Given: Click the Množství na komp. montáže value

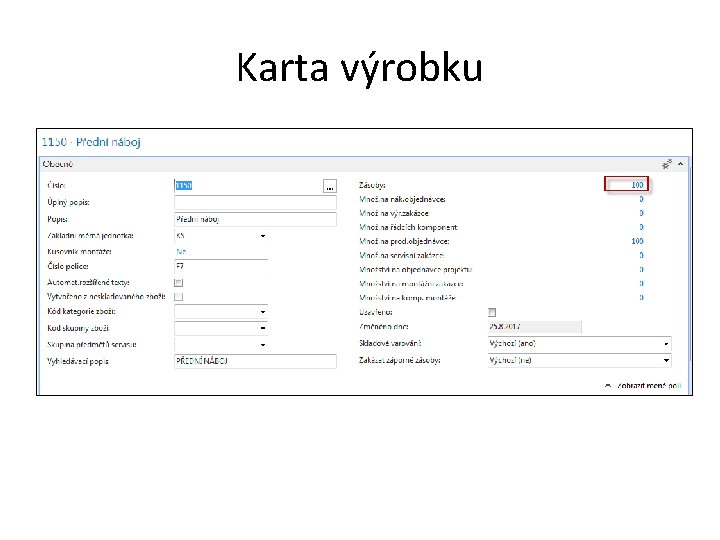Looking at the screenshot, I should click(641, 298).
